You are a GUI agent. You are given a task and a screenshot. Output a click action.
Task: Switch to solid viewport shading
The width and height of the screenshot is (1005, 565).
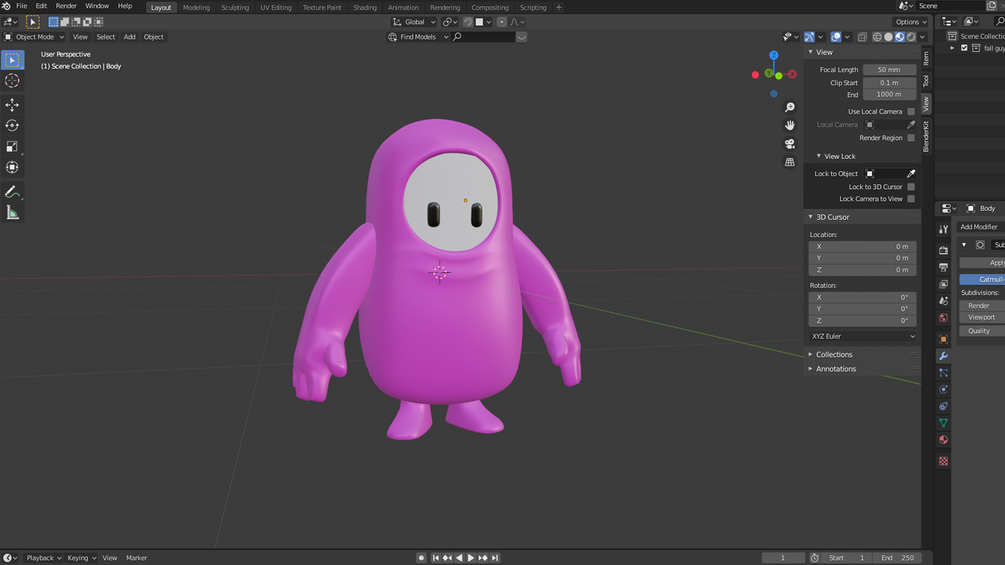coord(888,37)
